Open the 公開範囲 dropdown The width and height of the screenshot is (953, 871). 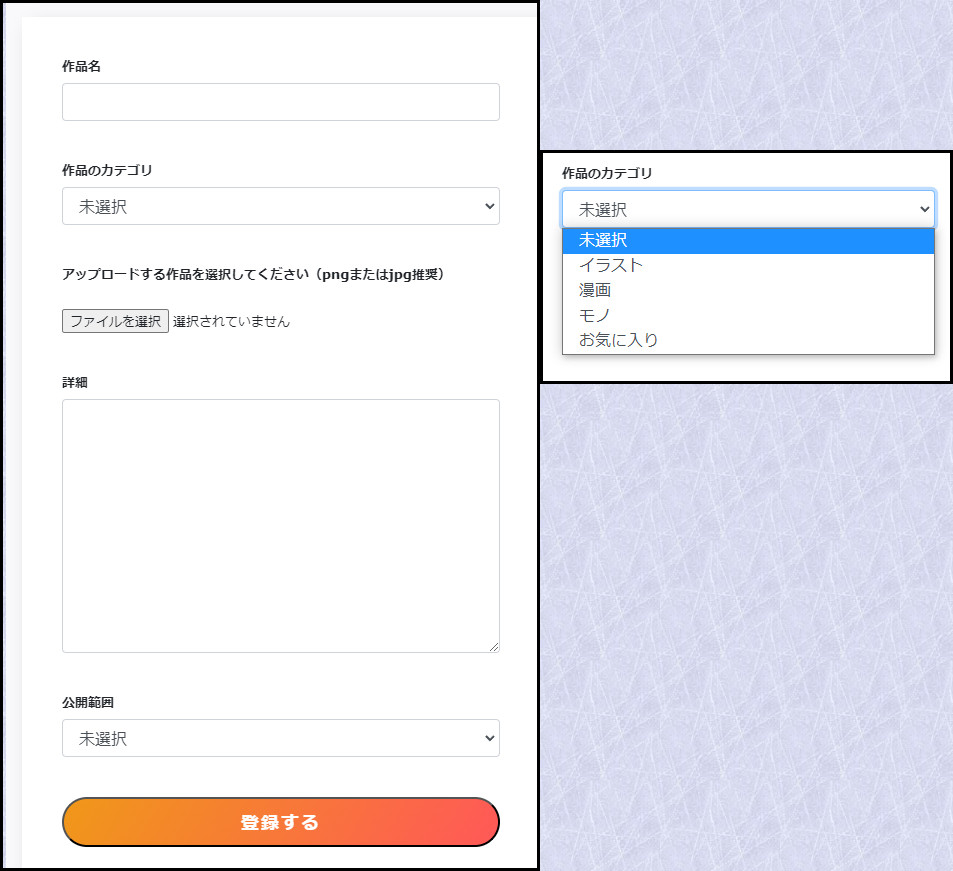281,738
